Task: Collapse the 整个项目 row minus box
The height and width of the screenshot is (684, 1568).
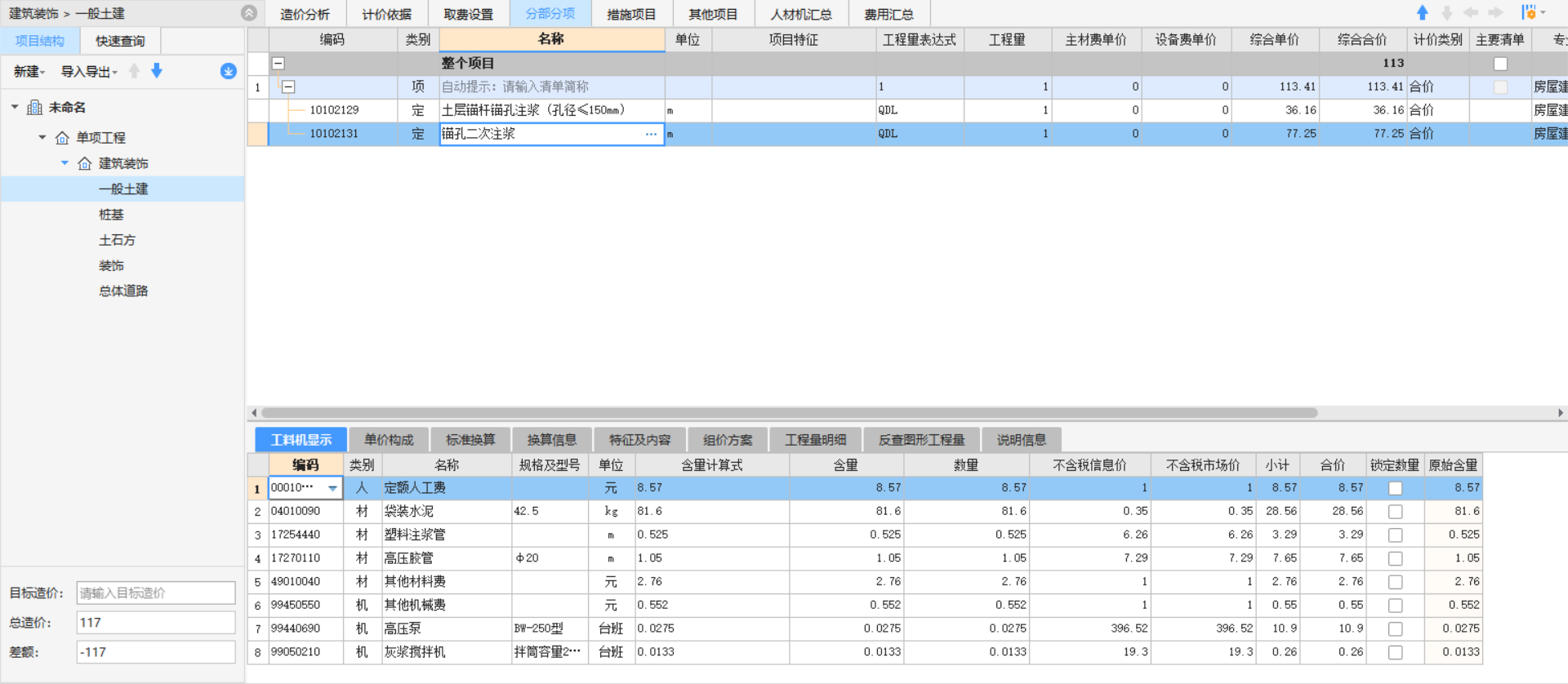Action: pos(278,63)
